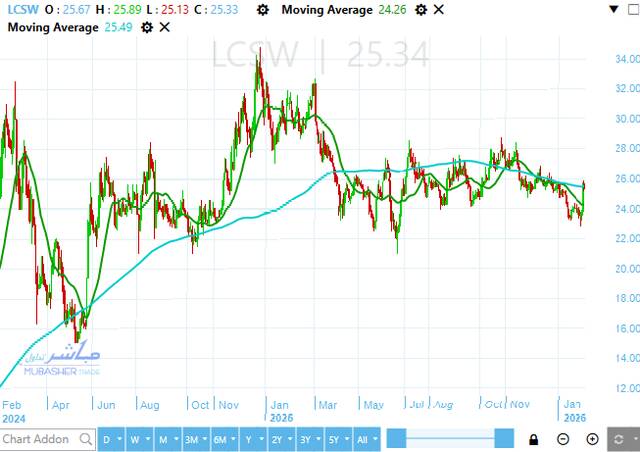
Task: Expand the All range dropdown
Action: [367, 439]
